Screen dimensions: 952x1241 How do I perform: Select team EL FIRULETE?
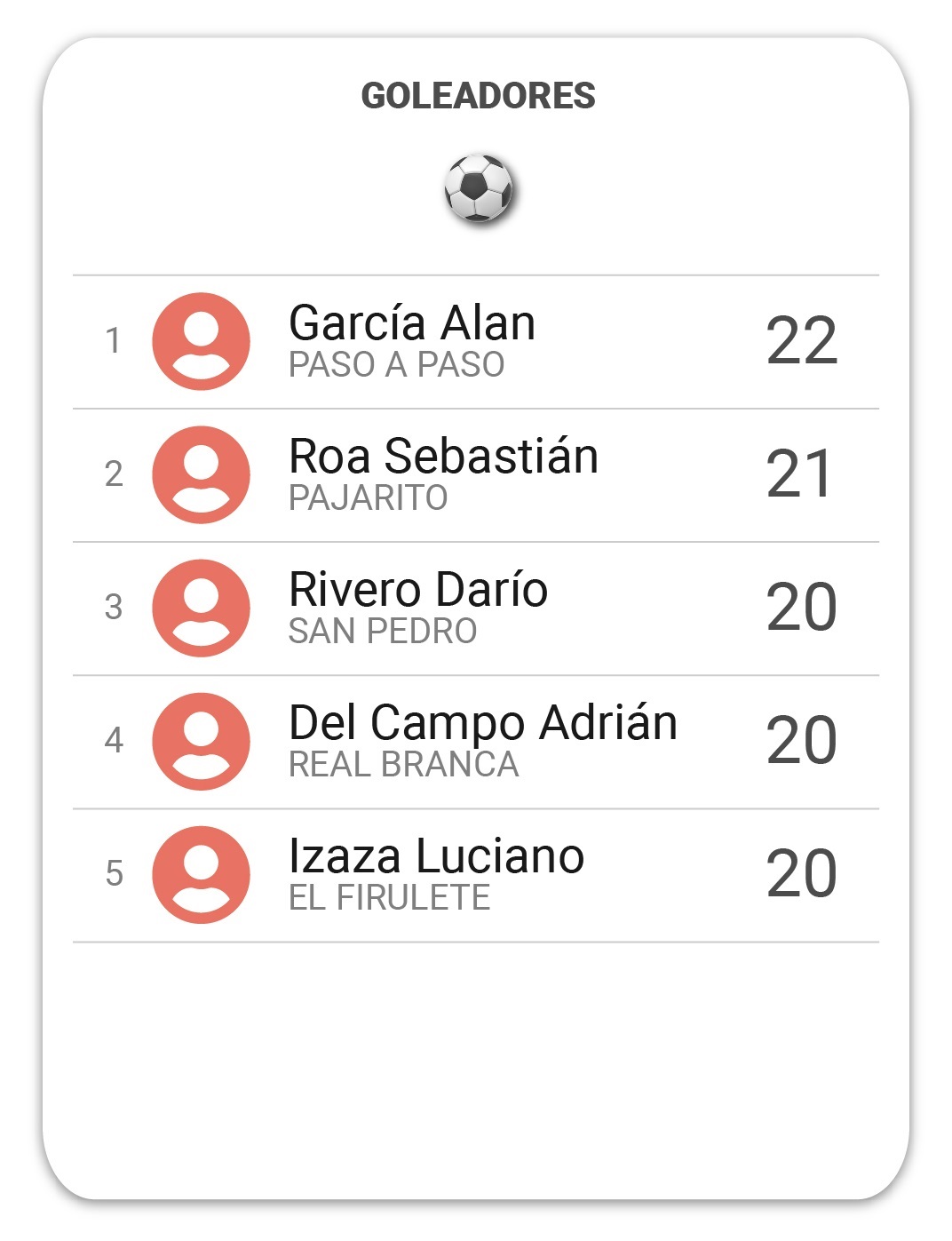pos(389,897)
